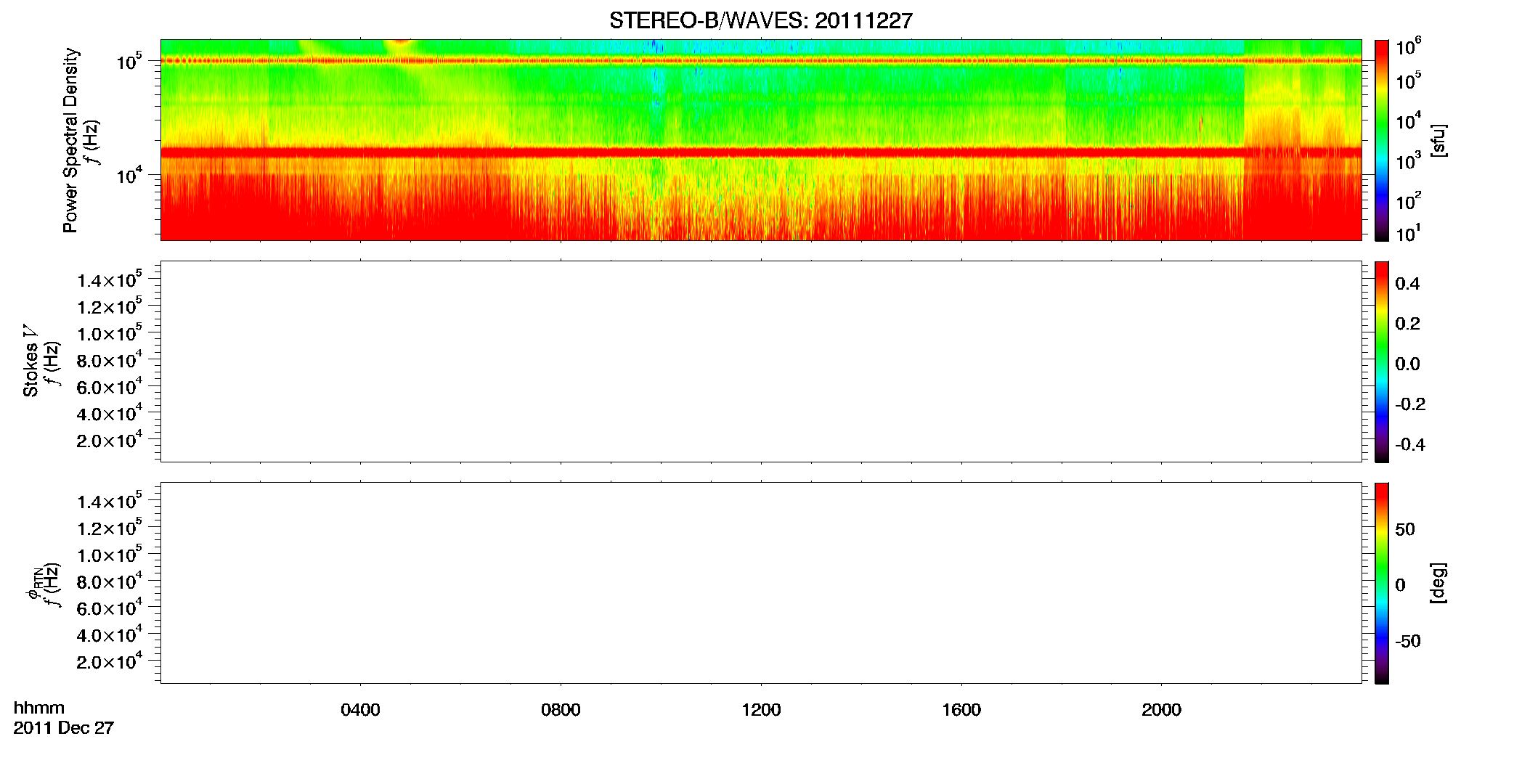Click the "0.2" label on the Stokes V color bar
Viewport: 1522px width, 784px height.
pos(1407,324)
